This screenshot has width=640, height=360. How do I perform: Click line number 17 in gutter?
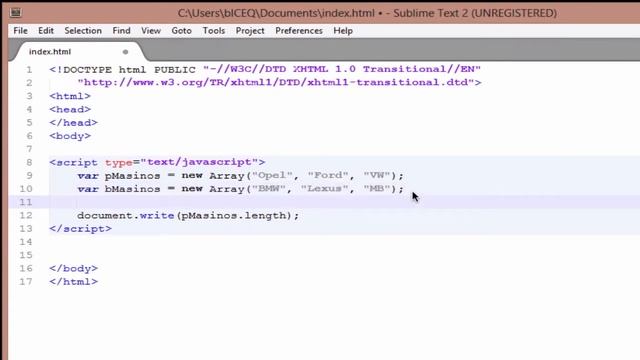pos(26,282)
